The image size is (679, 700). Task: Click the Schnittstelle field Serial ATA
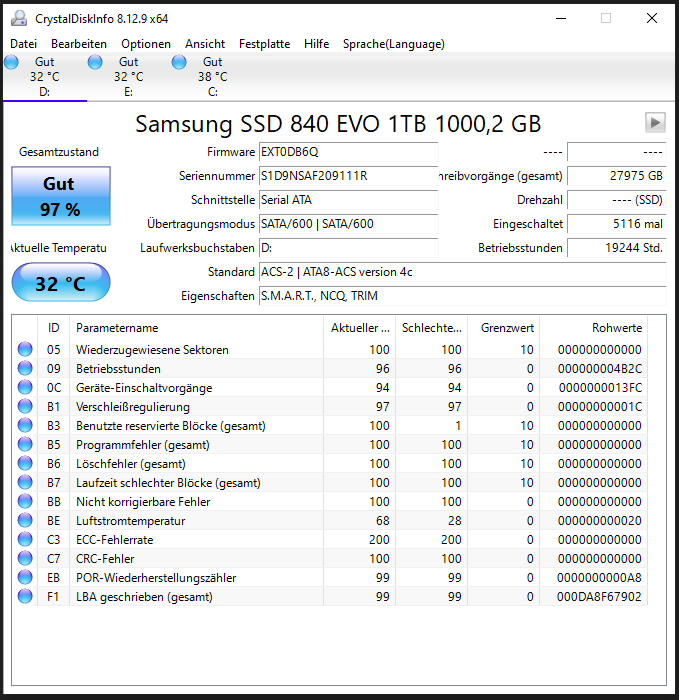point(348,200)
